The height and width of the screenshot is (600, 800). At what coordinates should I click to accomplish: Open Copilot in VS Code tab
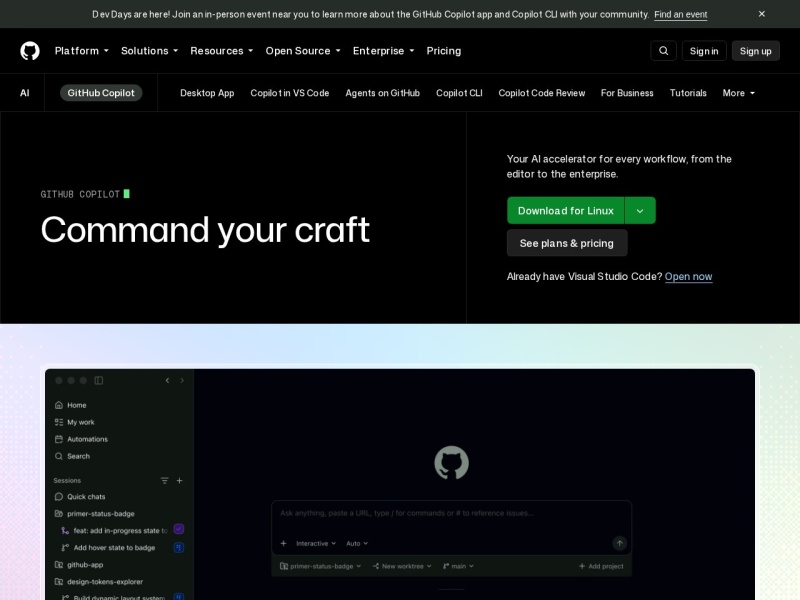tap(289, 93)
